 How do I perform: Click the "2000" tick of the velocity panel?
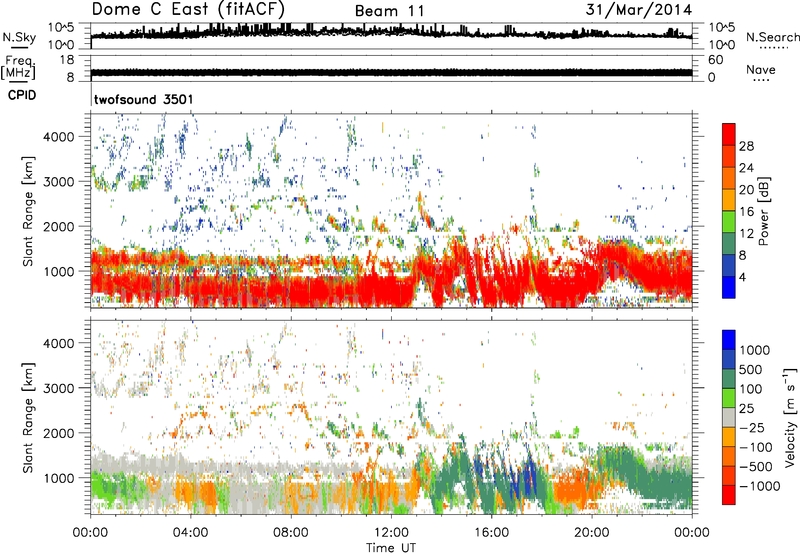59,433
